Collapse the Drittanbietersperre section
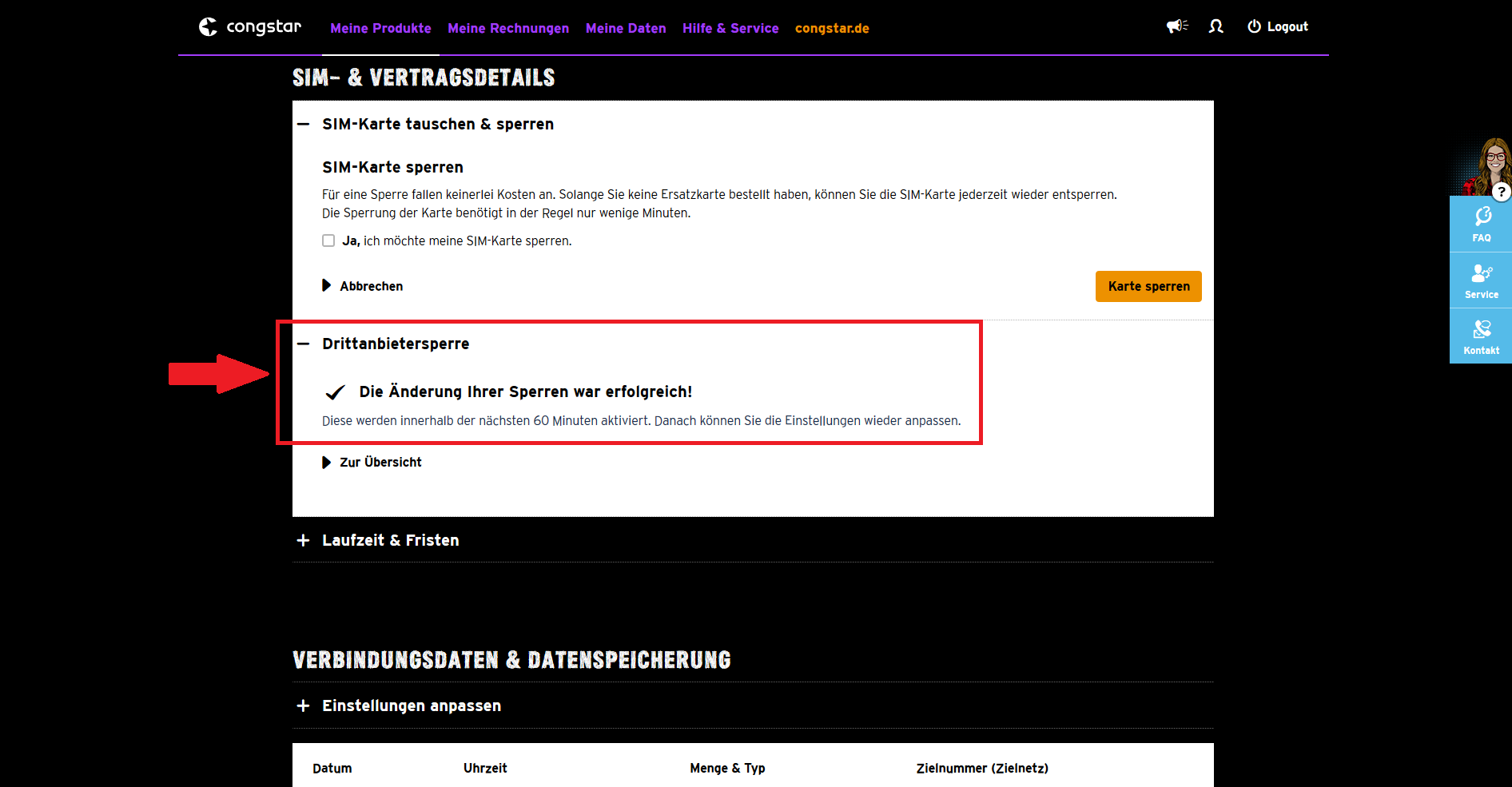1512x787 pixels. pos(304,344)
